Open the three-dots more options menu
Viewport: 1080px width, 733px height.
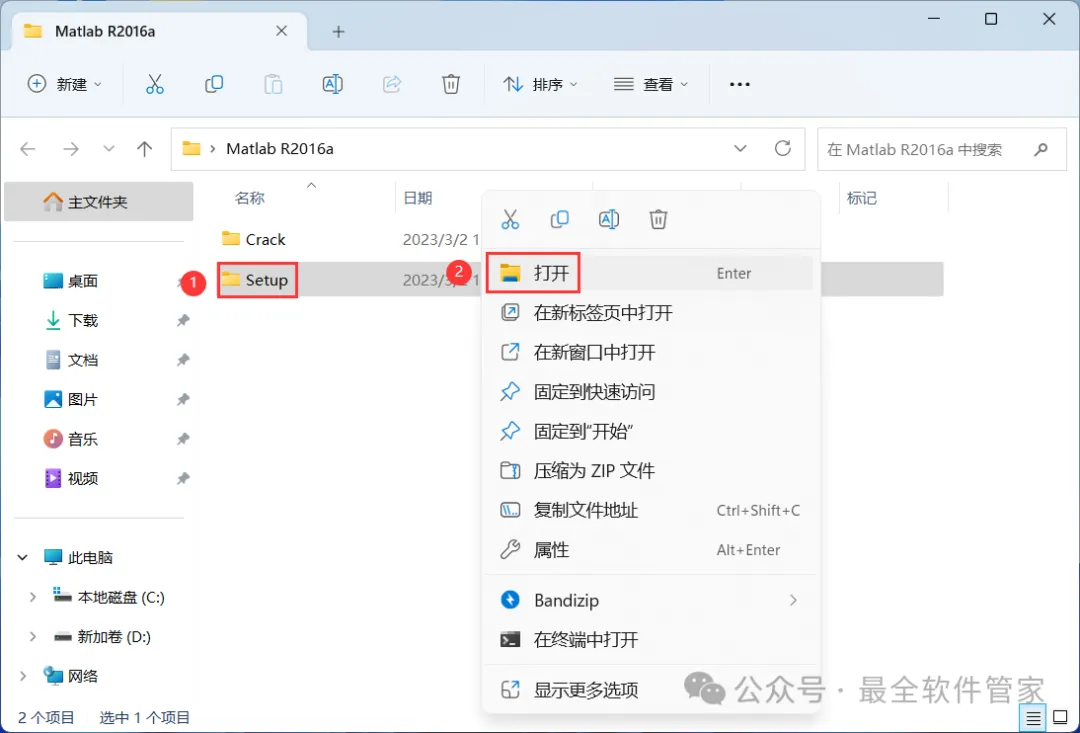pos(740,84)
